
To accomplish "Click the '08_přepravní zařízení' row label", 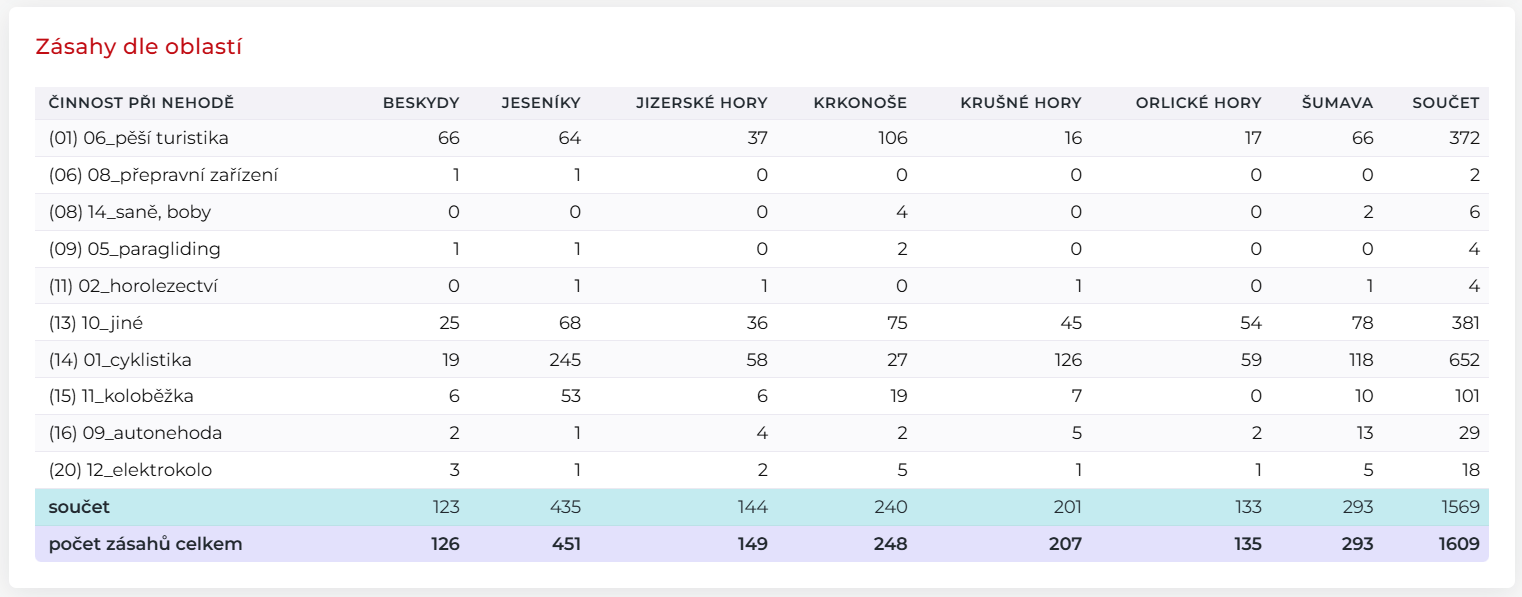I will pos(163,175).
